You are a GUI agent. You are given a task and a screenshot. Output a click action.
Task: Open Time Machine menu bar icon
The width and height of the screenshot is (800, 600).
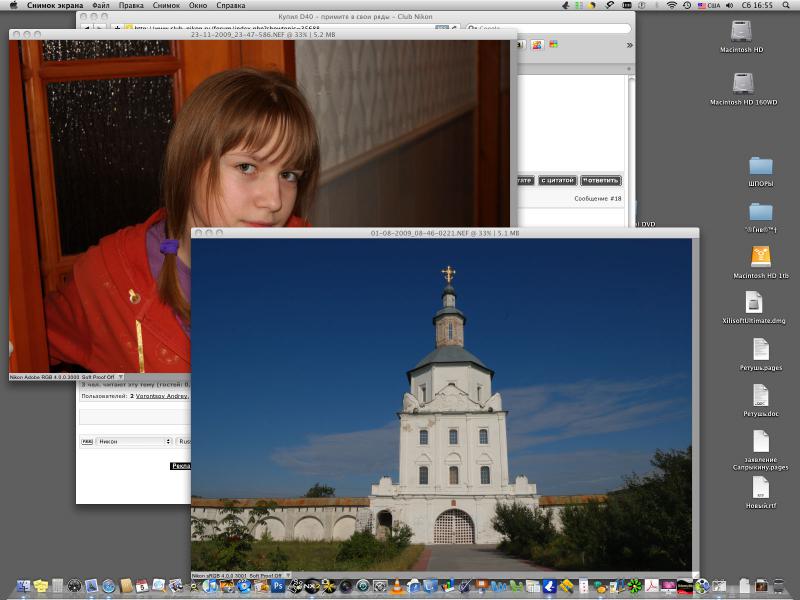tap(687, 5)
